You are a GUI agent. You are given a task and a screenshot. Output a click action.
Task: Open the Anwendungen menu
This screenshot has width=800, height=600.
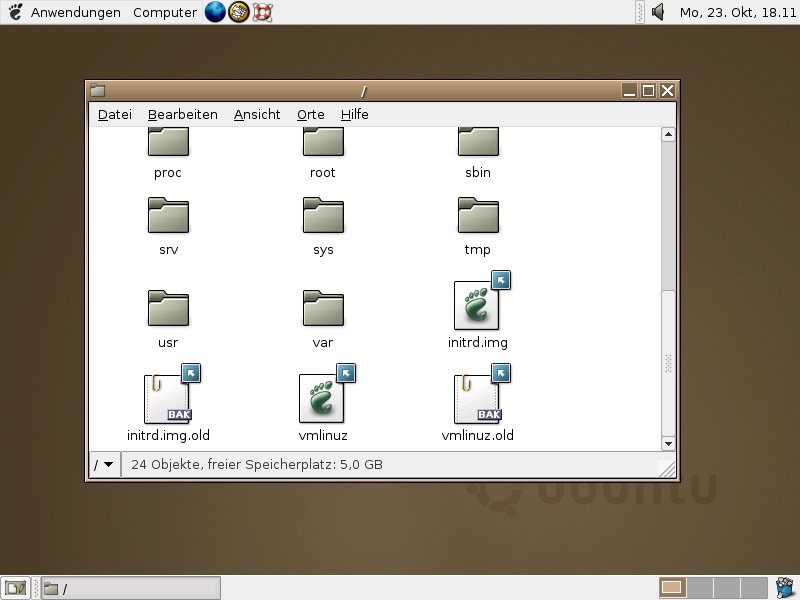click(x=75, y=12)
